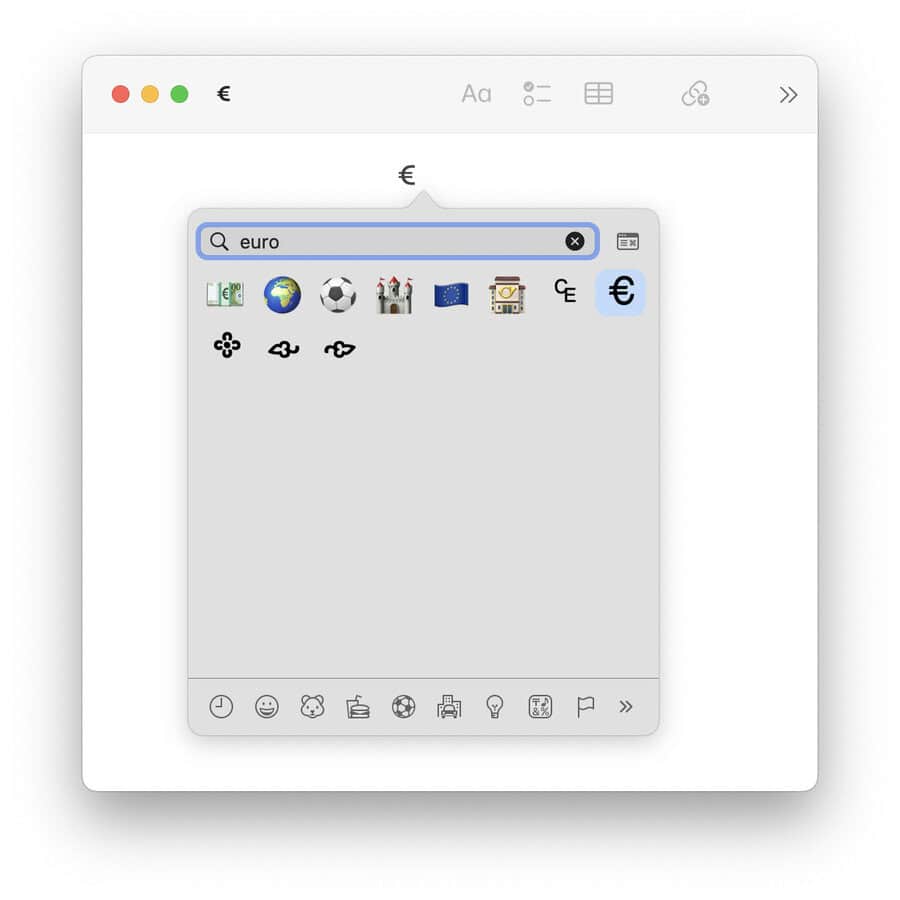The height and width of the screenshot is (900, 900).
Task: Toggle the checklist format in toolbar
Action: point(537,94)
